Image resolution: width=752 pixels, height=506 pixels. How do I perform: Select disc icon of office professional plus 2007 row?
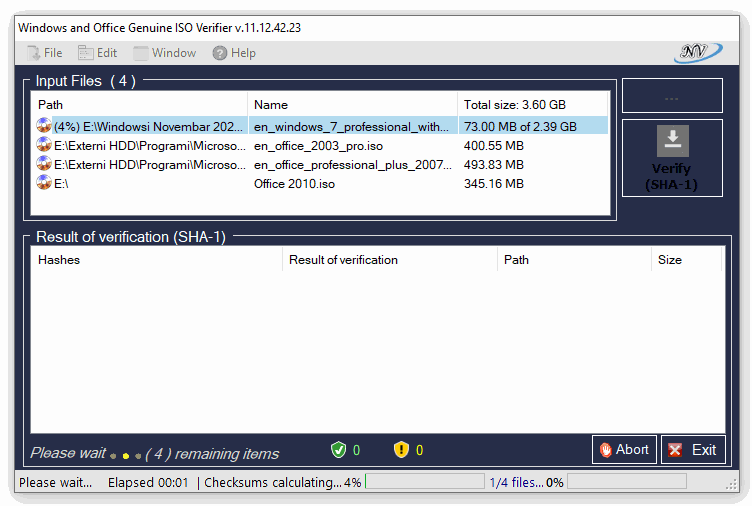pyautogui.click(x=44, y=164)
